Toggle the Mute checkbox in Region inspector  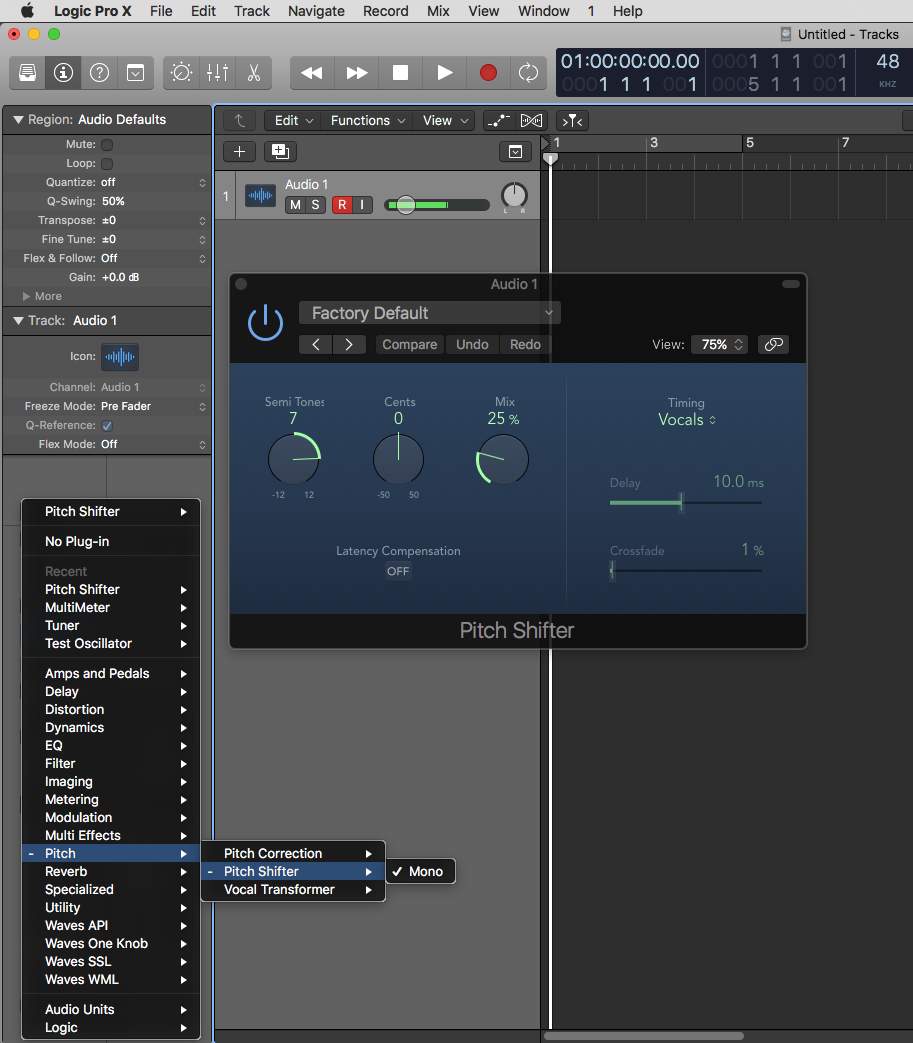(107, 144)
